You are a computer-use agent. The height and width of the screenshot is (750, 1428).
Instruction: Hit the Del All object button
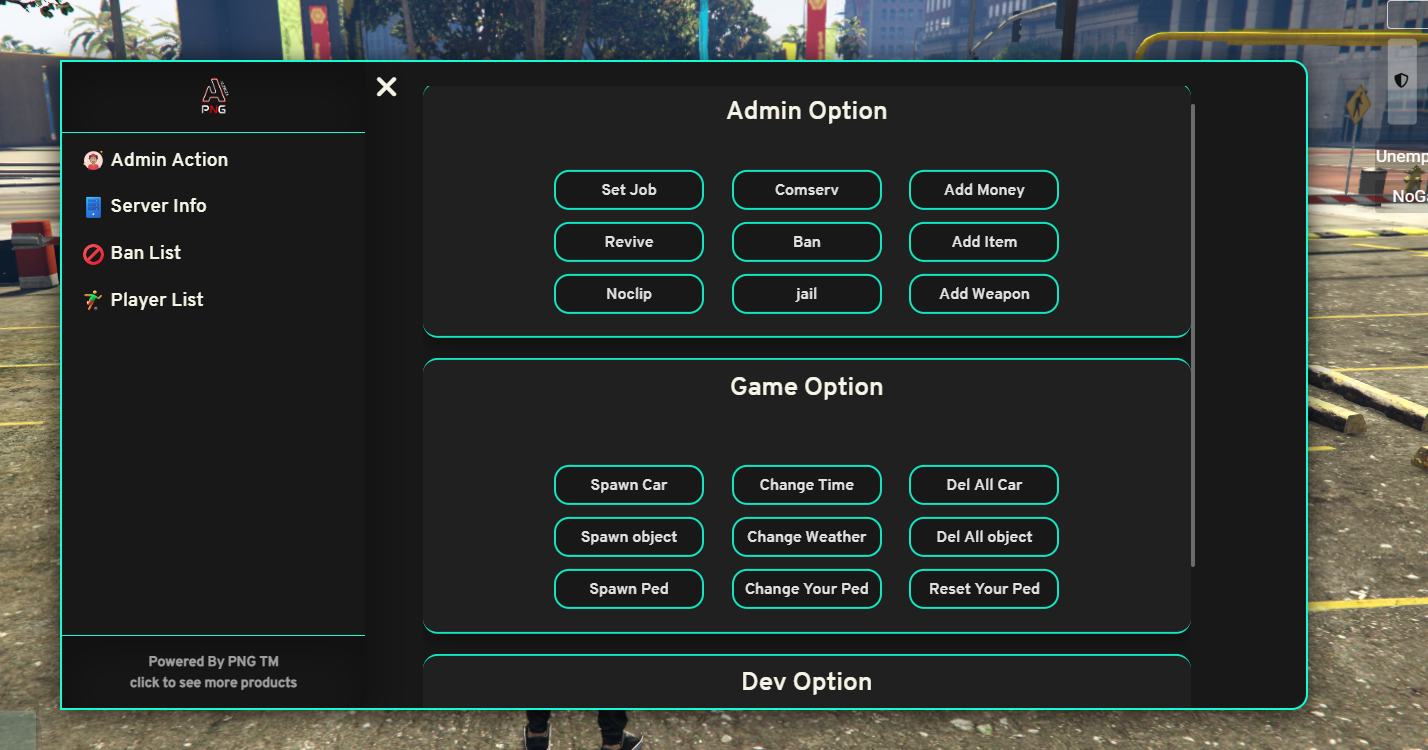coord(984,537)
